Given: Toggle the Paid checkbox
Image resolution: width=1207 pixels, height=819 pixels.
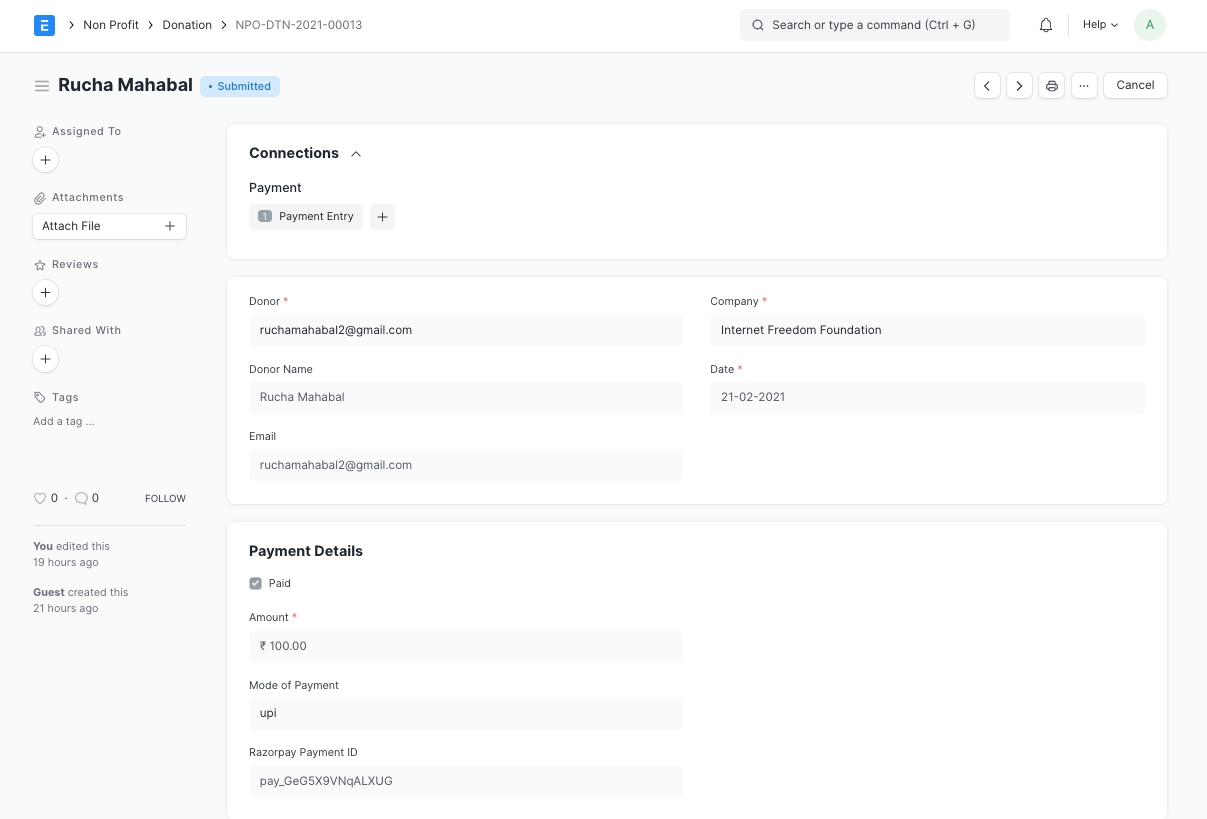Looking at the screenshot, I should tap(256, 583).
